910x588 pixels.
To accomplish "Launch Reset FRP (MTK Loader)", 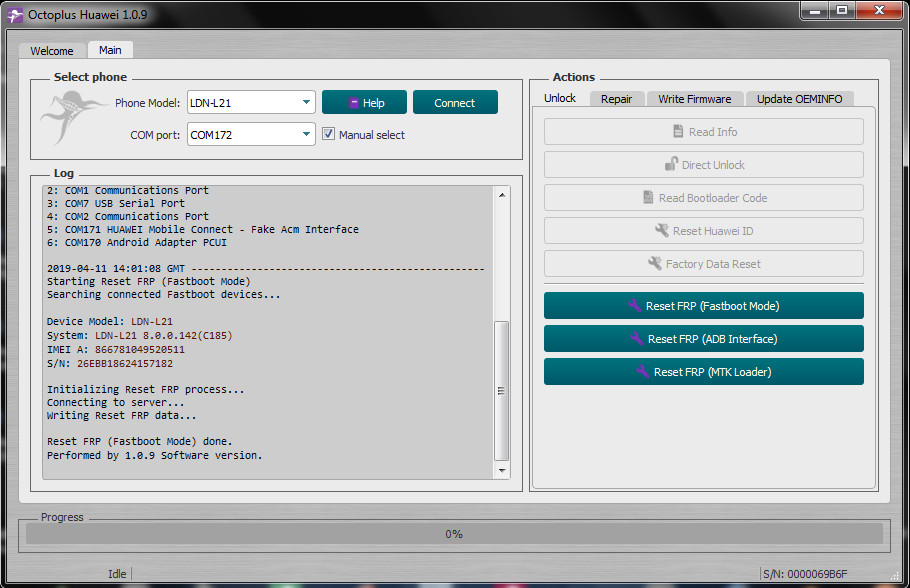I will (x=703, y=371).
